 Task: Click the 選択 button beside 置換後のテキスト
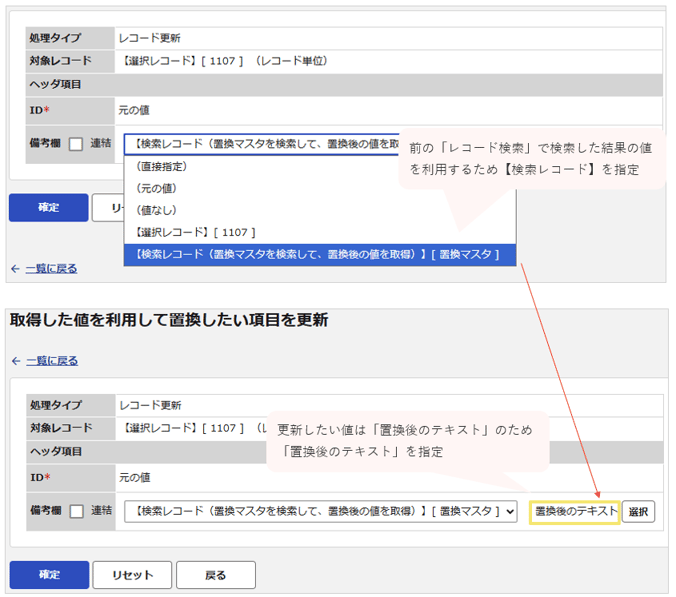638,512
